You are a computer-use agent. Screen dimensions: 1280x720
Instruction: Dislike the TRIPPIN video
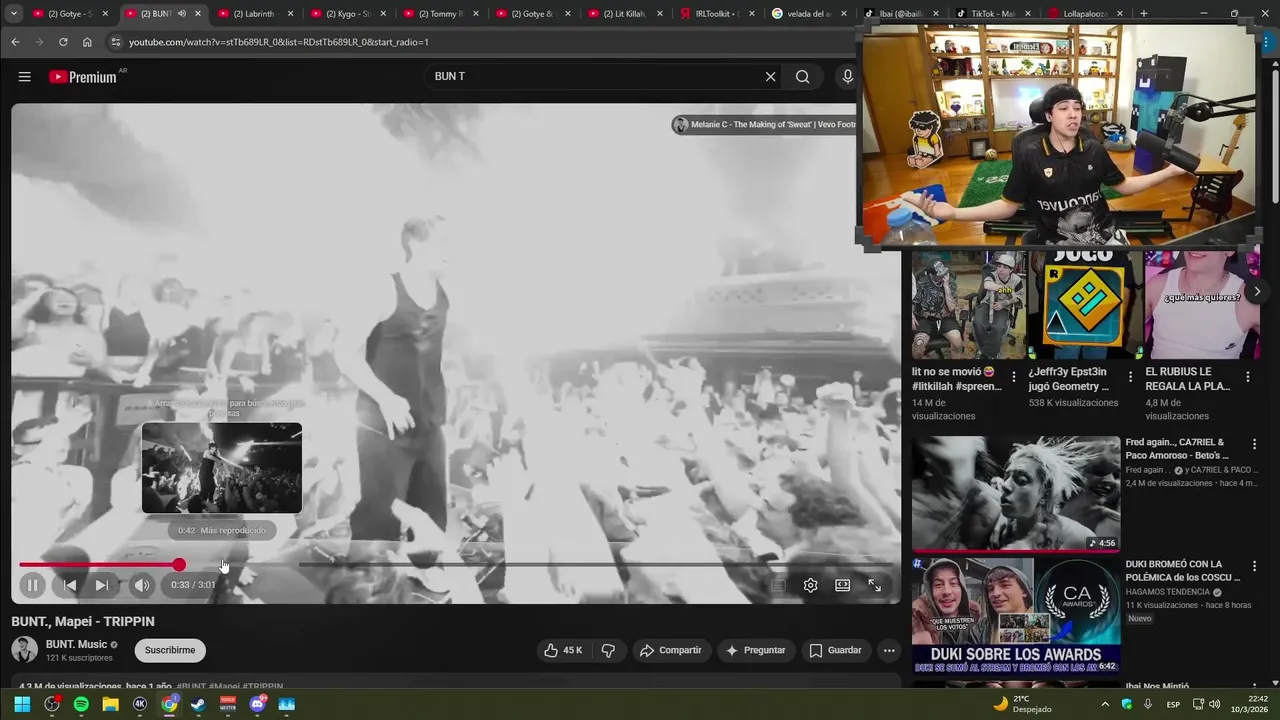pyautogui.click(x=608, y=650)
